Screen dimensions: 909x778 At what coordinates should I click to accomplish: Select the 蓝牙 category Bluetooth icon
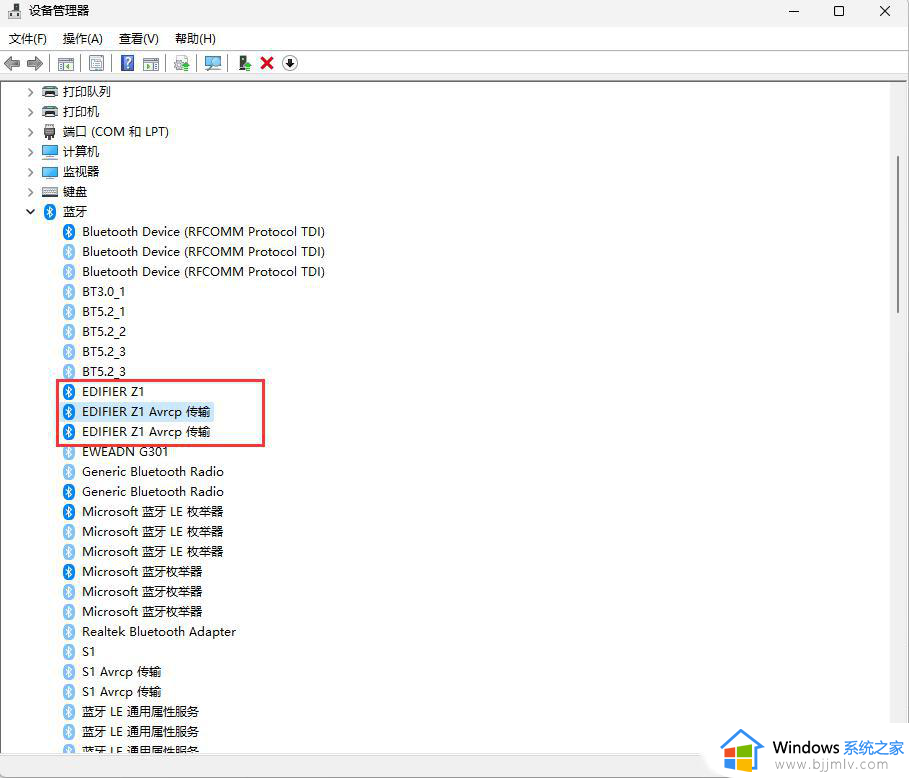point(50,212)
